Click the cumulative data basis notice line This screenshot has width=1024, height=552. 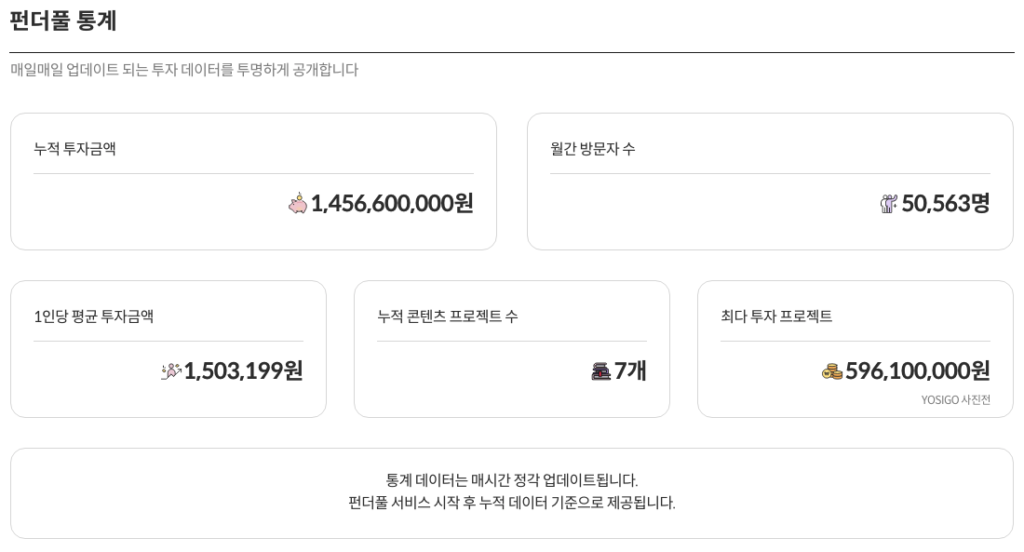511,502
